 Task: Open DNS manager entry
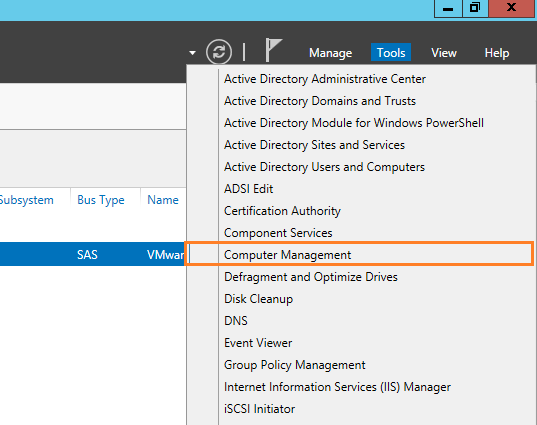click(236, 321)
